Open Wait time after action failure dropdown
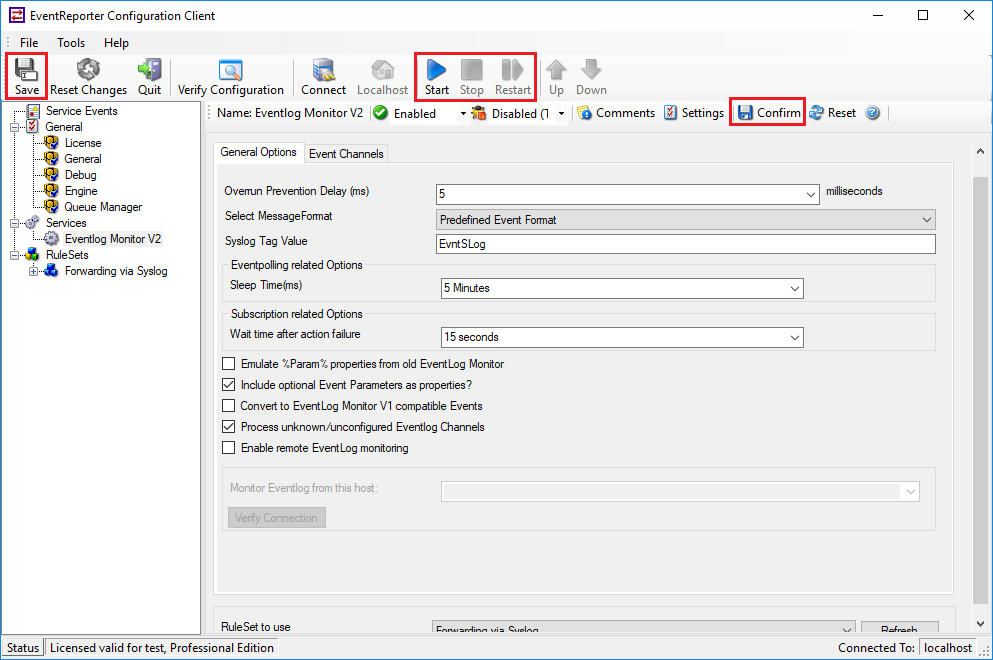 coord(795,337)
